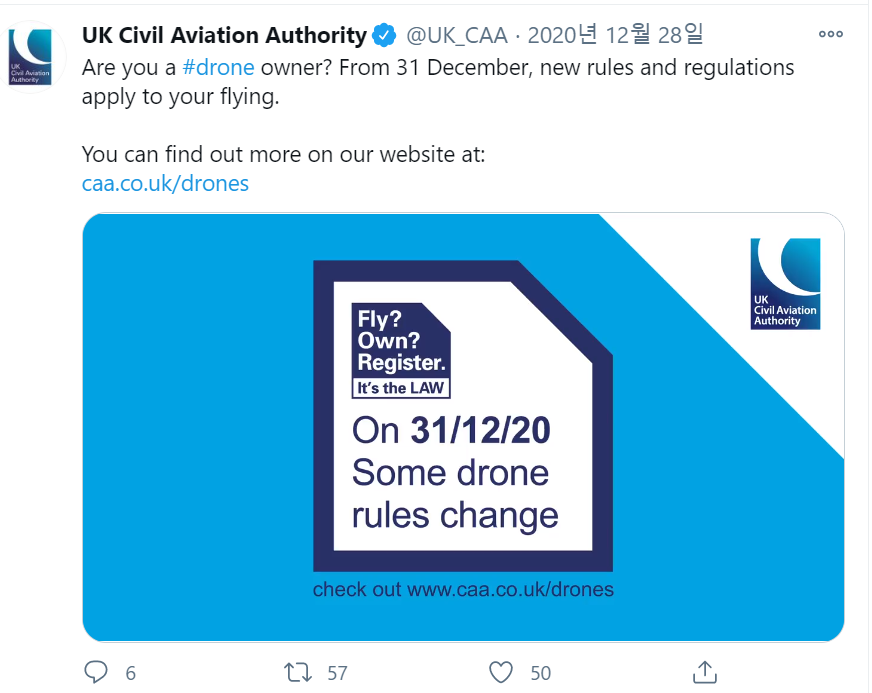Screen dimensions: 872x693
Task: Click the 'check out www.caa.co.uk/drones' caption
Action: [463, 589]
